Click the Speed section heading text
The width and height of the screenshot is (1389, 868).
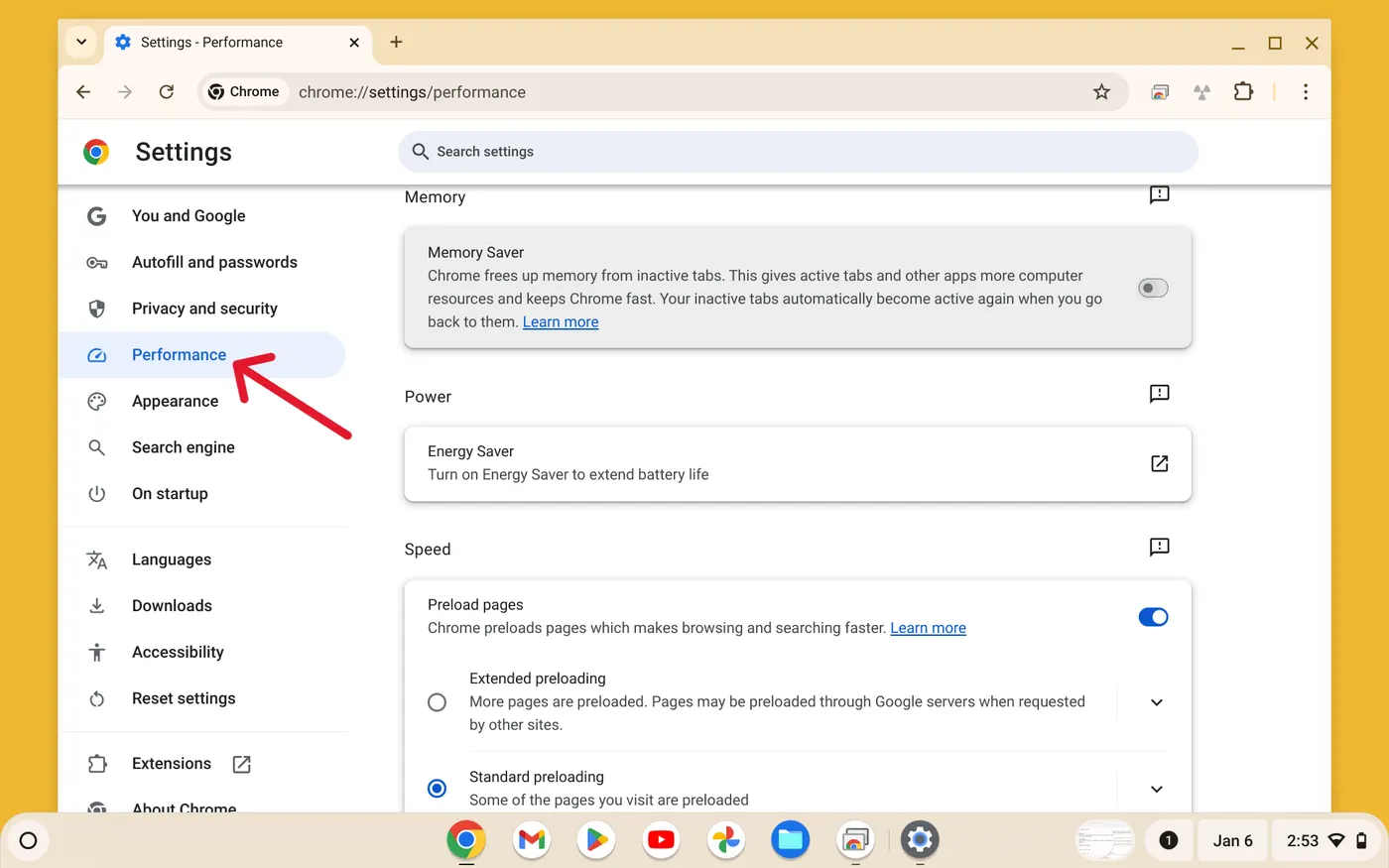pyautogui.click(x=428, y=550)
